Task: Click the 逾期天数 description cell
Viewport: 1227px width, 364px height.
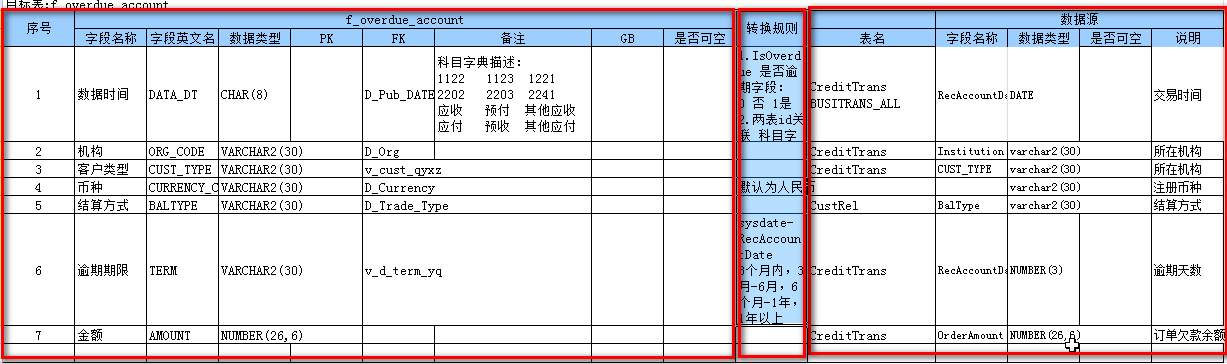Action: coord(1189,270)
